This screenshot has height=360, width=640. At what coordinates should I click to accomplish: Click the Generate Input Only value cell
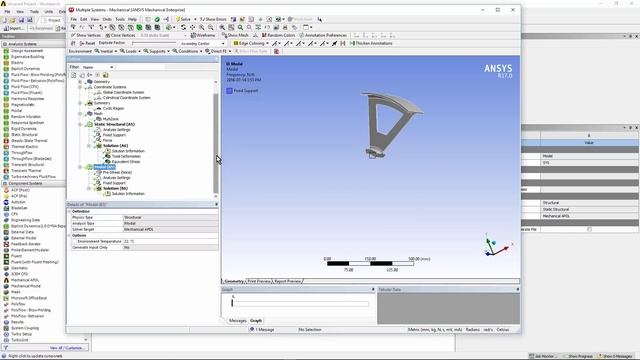pos(170,247)
